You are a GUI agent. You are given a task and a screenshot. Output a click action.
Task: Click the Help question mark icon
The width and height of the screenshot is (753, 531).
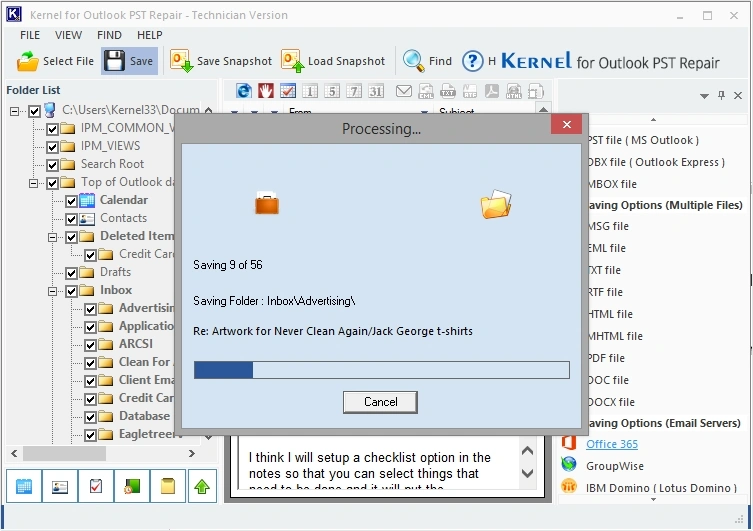(473, 61)
